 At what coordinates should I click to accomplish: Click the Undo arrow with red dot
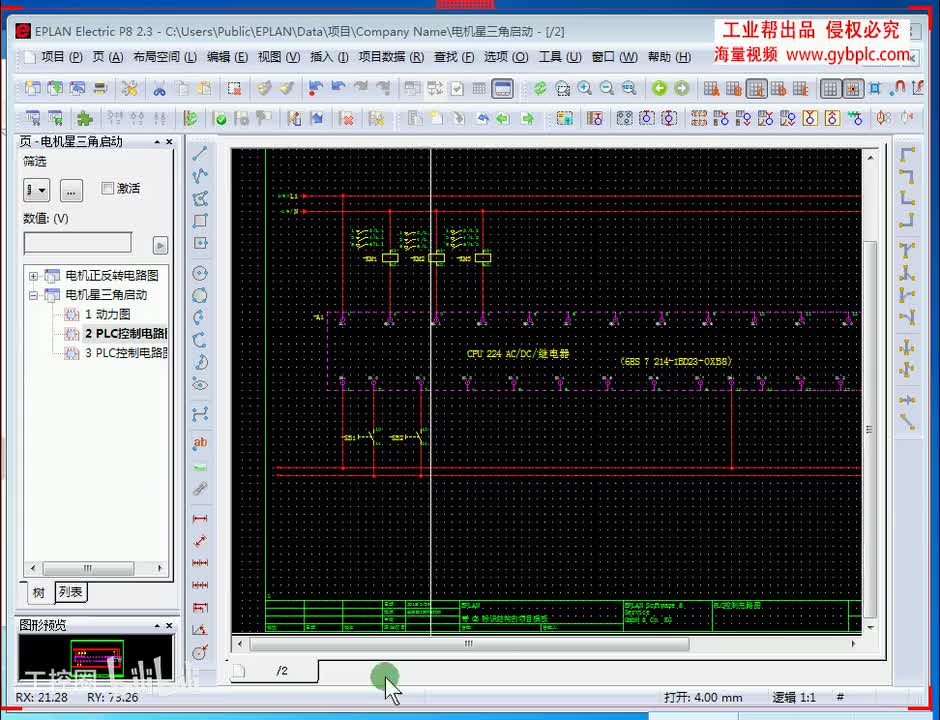click(315, 89)
